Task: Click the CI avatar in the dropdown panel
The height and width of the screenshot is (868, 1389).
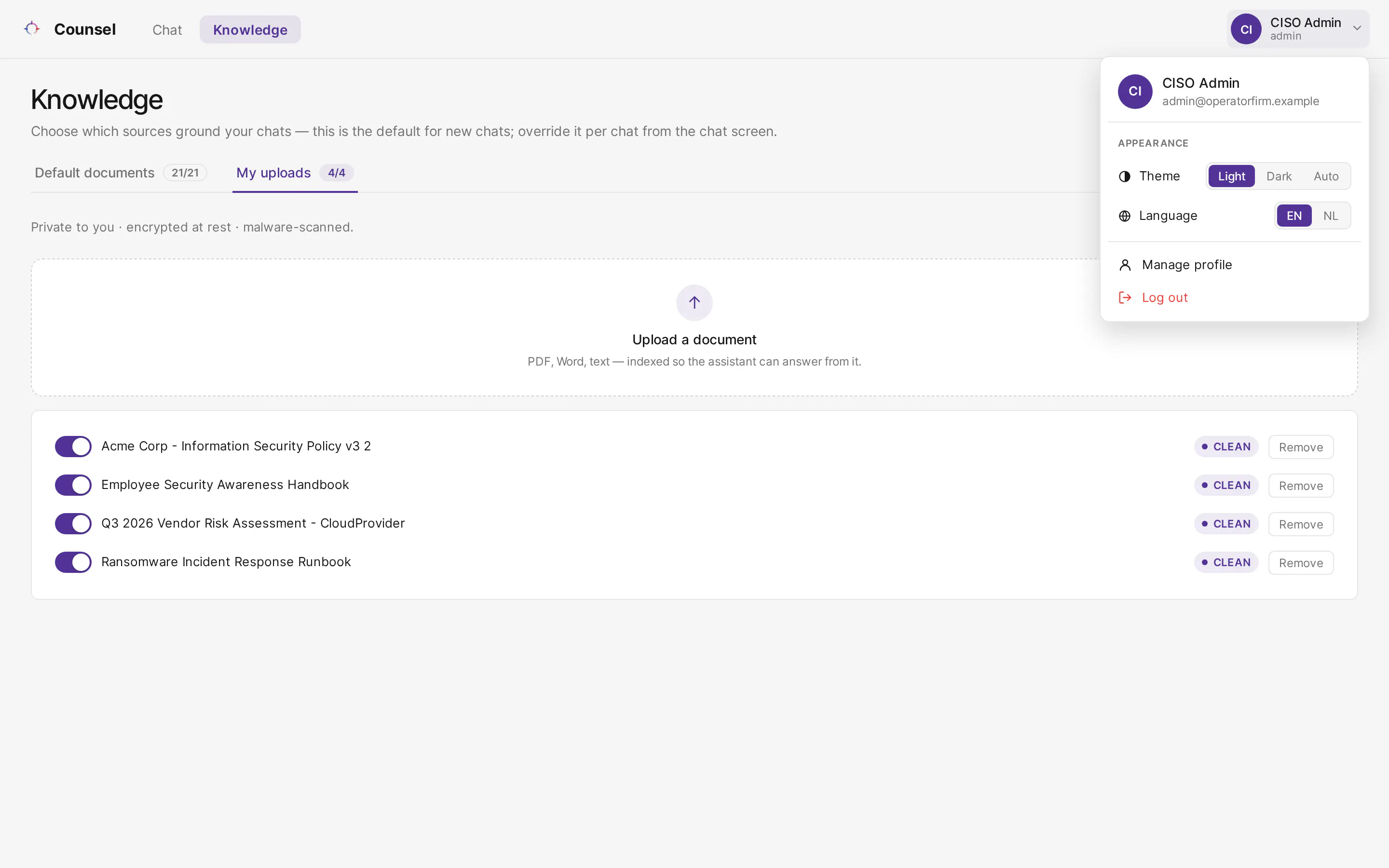Action: [1135, 91]
